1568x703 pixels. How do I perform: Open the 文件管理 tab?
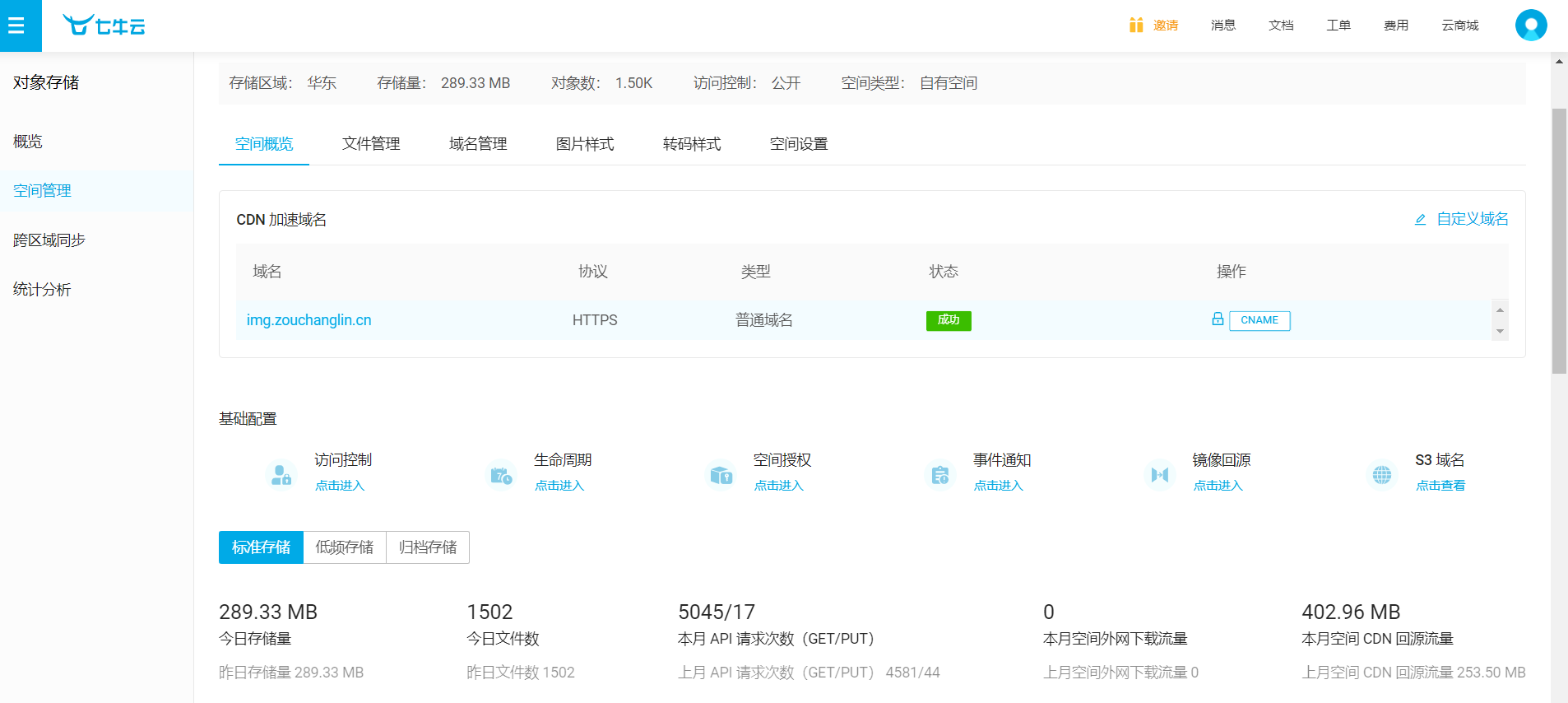tap(371, 144)
